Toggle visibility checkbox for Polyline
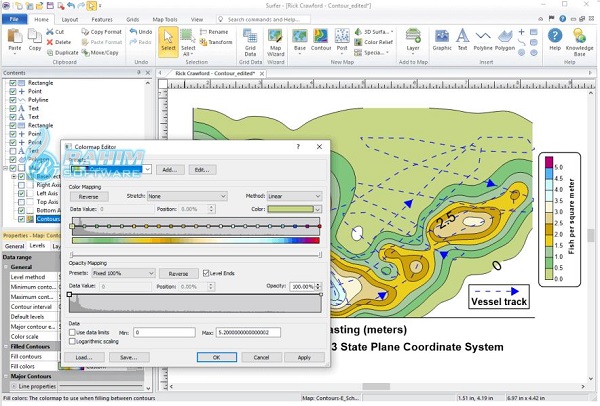The image size is (600, 406). [x=13, y=100]
